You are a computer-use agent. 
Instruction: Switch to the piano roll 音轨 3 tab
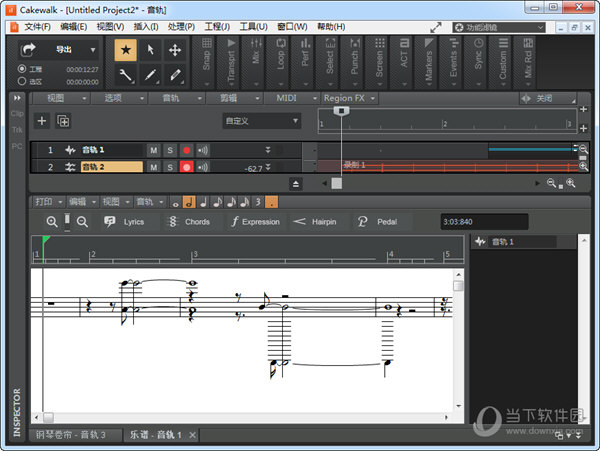coord(75,435)
